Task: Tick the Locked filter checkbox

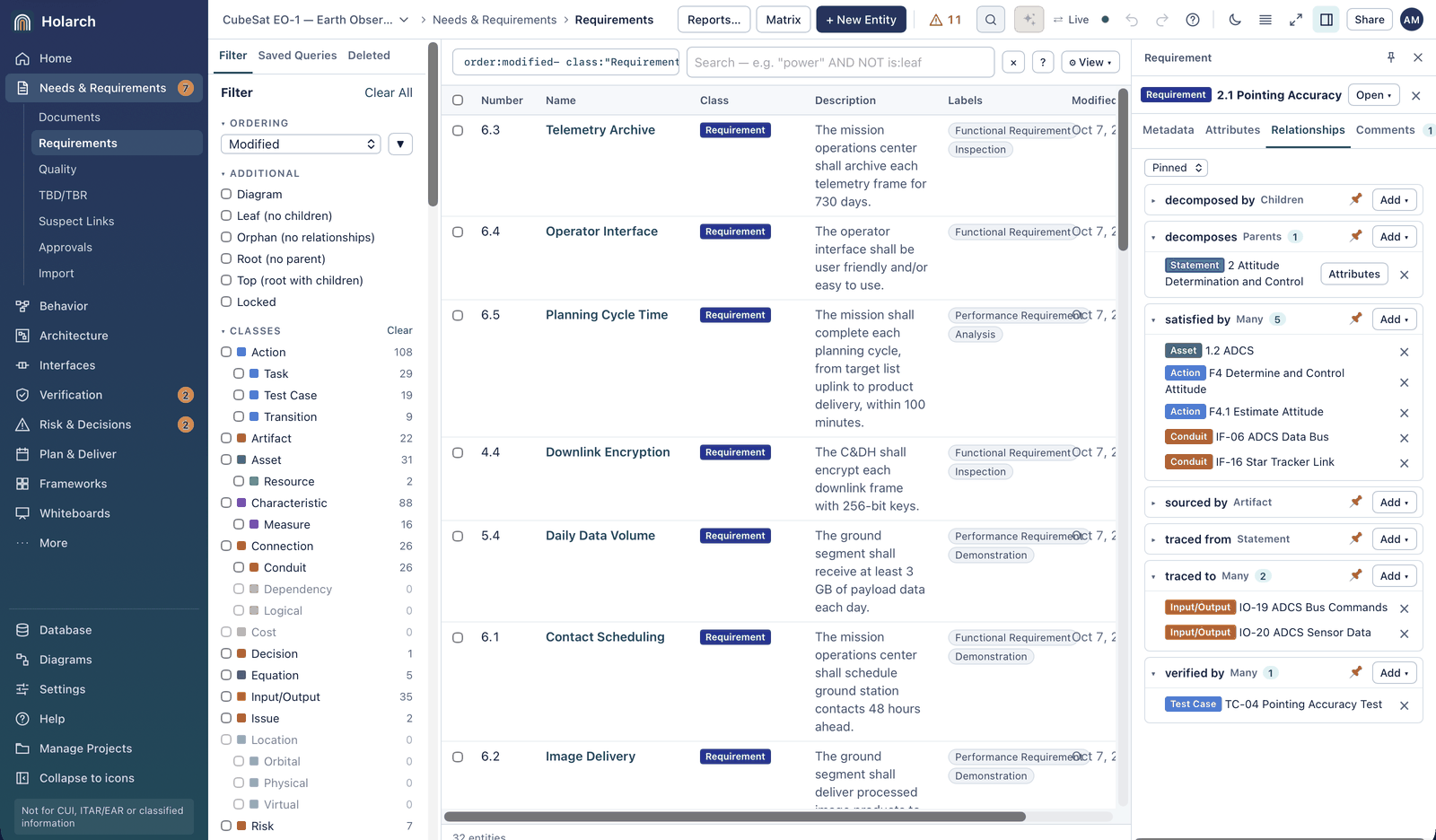Action: click(226, 302)
